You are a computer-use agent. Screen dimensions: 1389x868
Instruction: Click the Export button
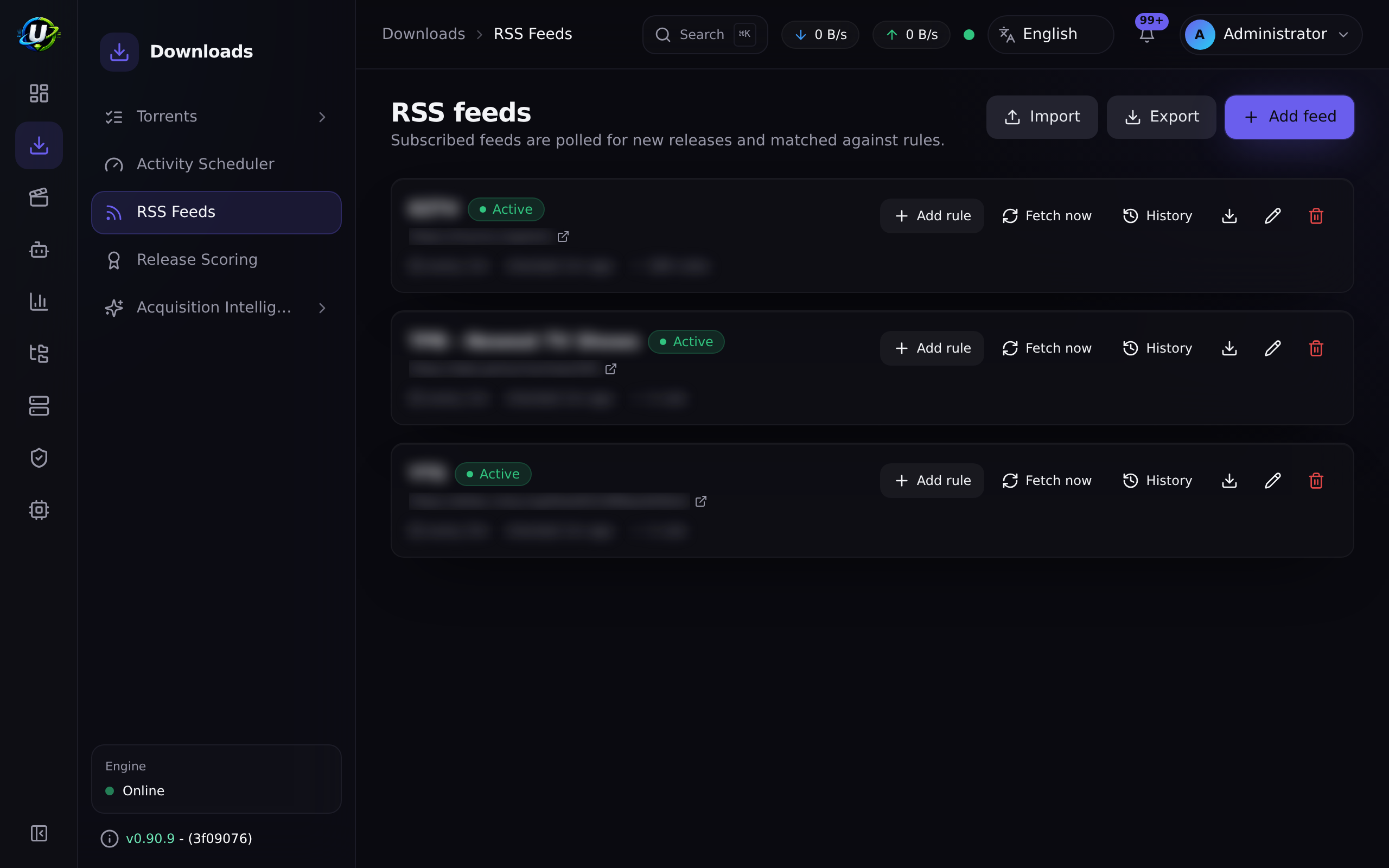(1161, 117)
